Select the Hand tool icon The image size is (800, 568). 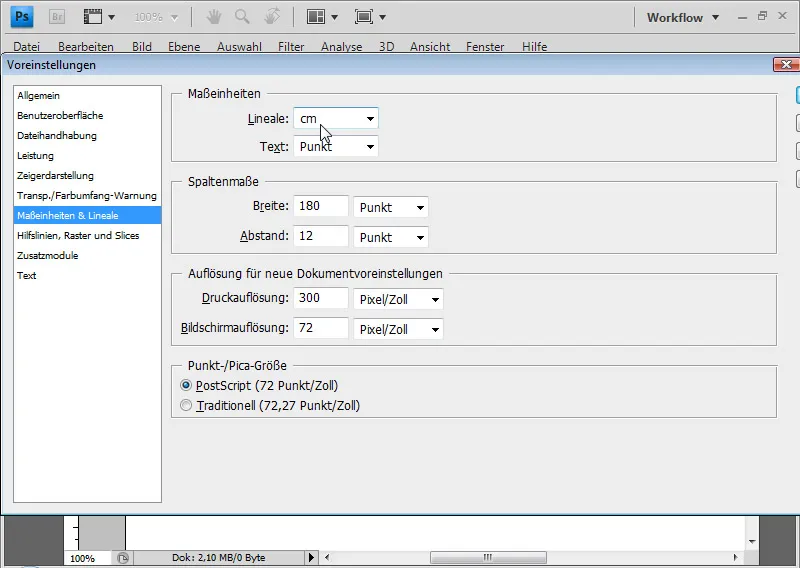click(x=214, y=17)
